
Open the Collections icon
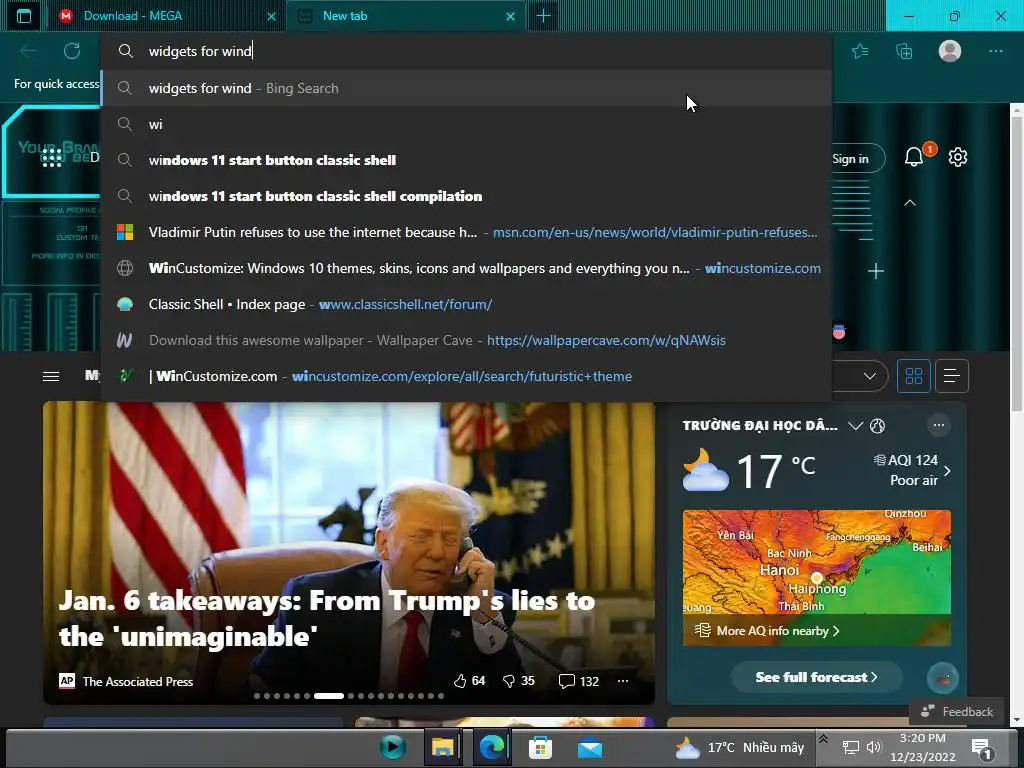coord(904,51)
